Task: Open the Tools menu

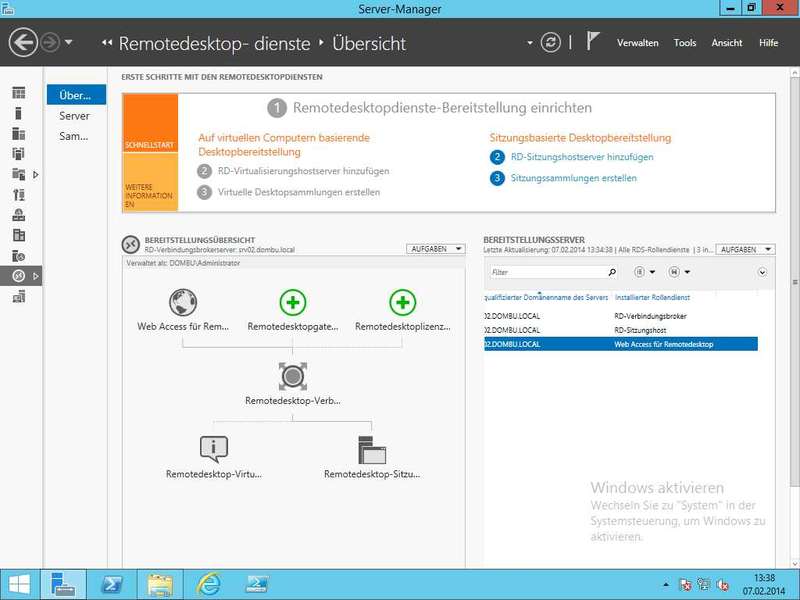Action: pos(685,43)
